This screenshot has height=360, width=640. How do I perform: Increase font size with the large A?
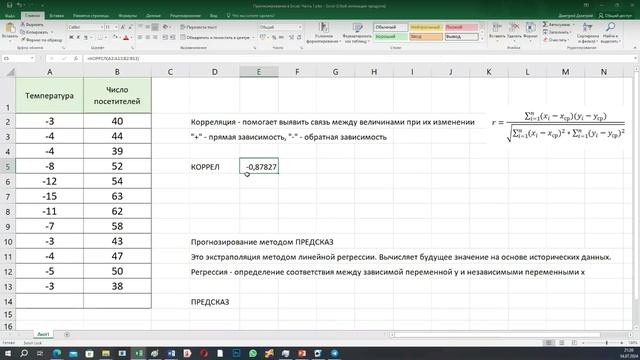(x=123, y=27)
